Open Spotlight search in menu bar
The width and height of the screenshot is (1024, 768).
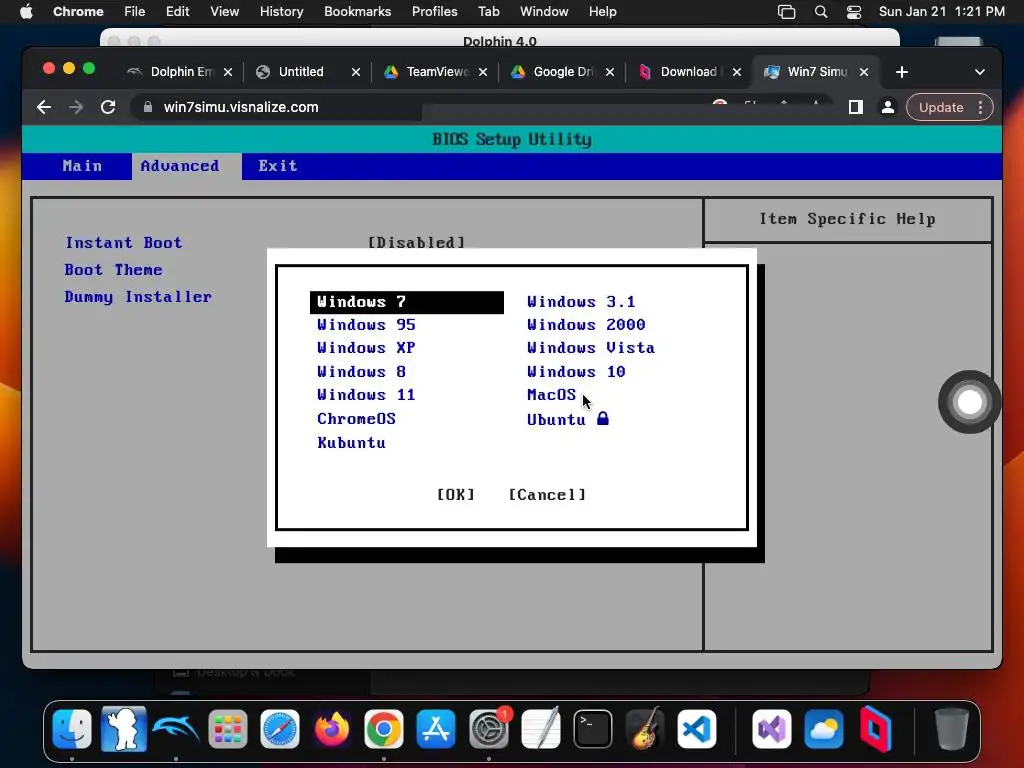pos(821,12)
